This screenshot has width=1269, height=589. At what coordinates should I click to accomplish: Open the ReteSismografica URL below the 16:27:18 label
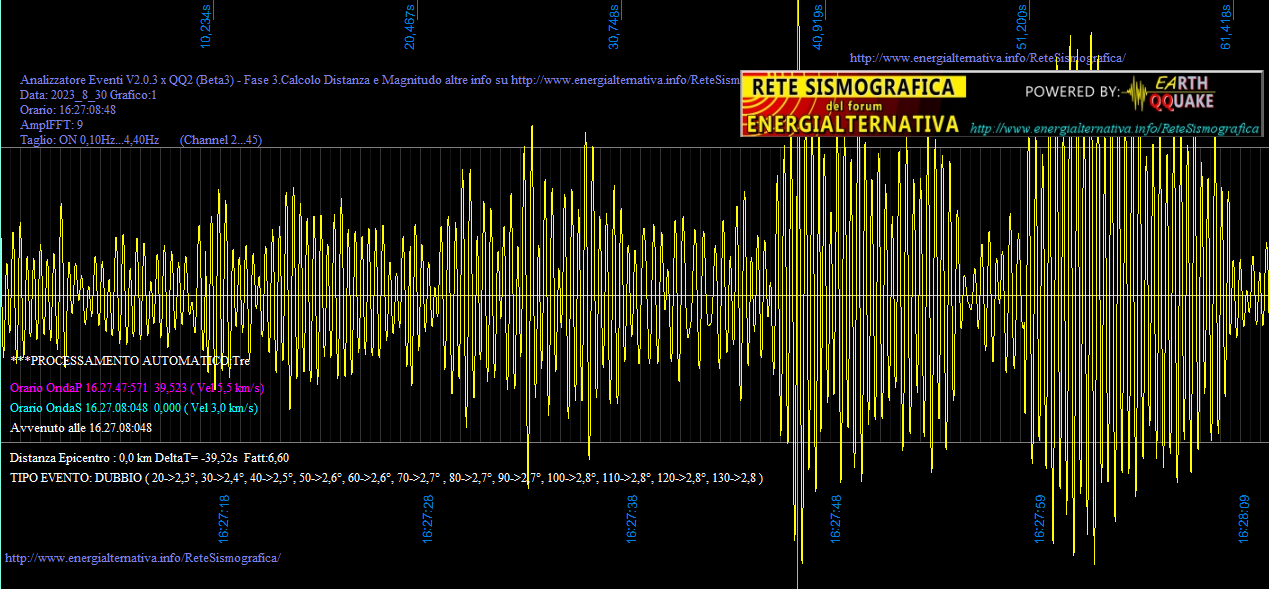click(143, 557)
